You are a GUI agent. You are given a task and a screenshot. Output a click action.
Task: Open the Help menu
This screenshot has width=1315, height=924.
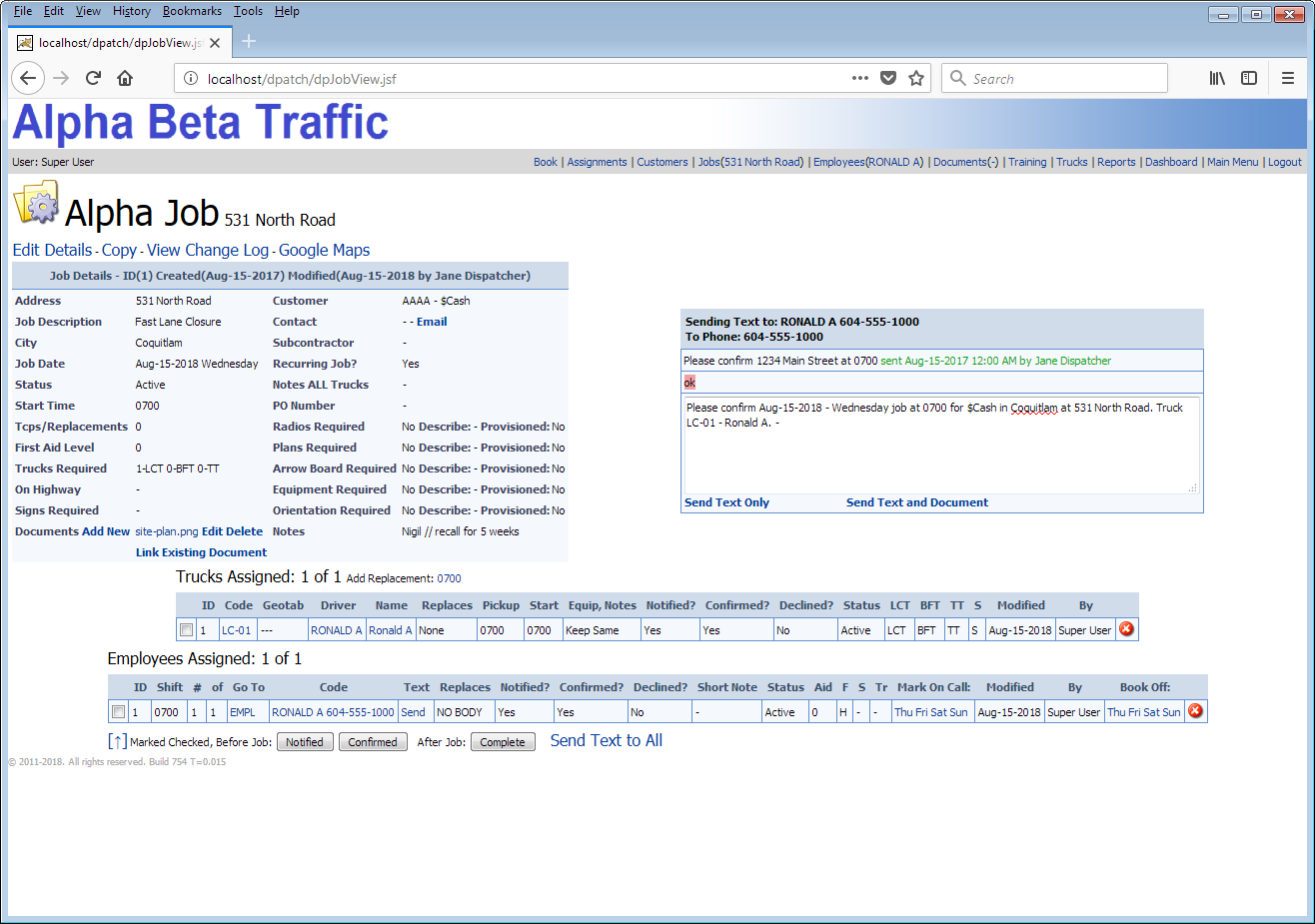coord(287,11)
